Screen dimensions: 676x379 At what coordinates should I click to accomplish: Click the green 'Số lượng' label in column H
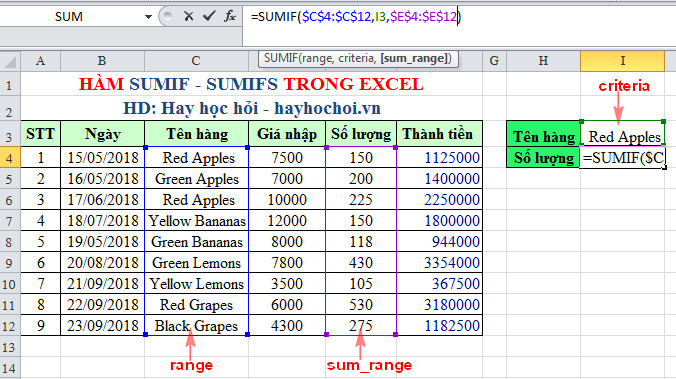(x=543, y=158)
